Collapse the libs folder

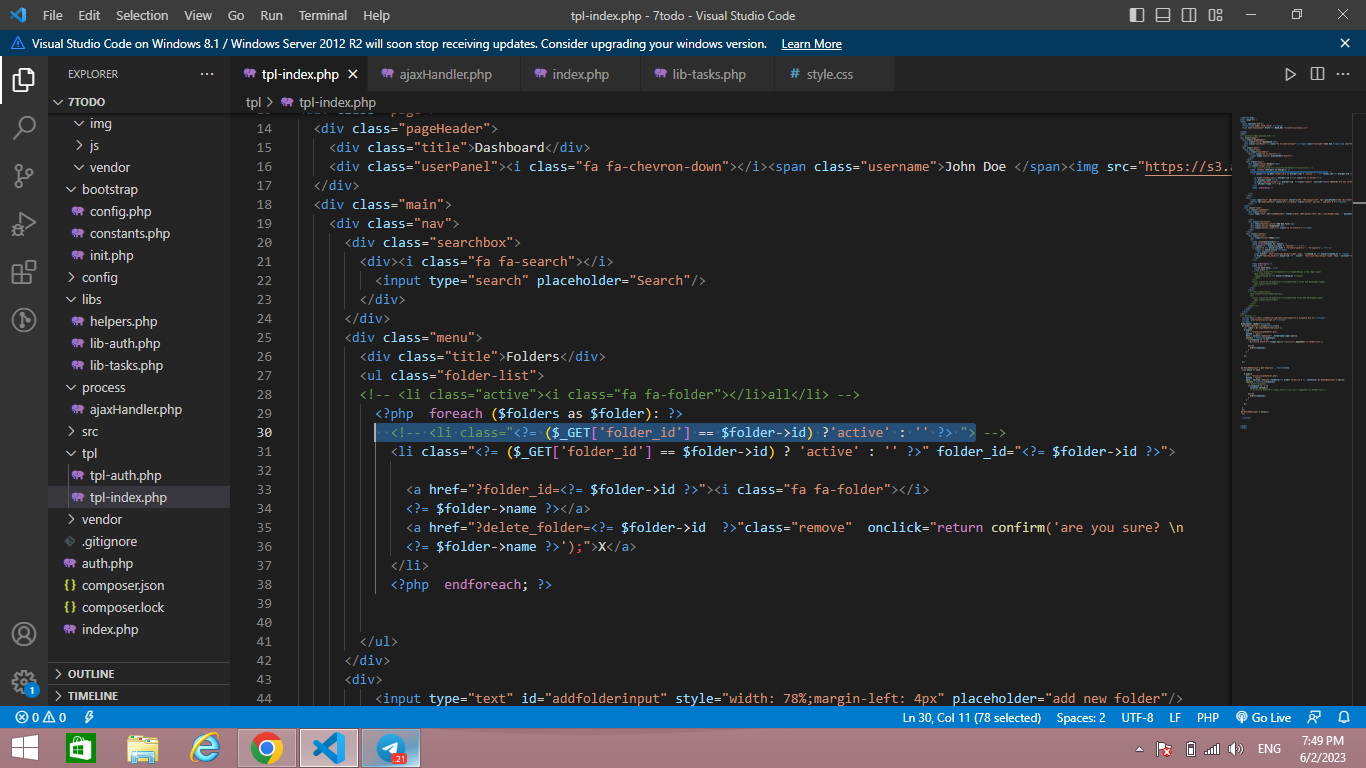coord(139,300)
